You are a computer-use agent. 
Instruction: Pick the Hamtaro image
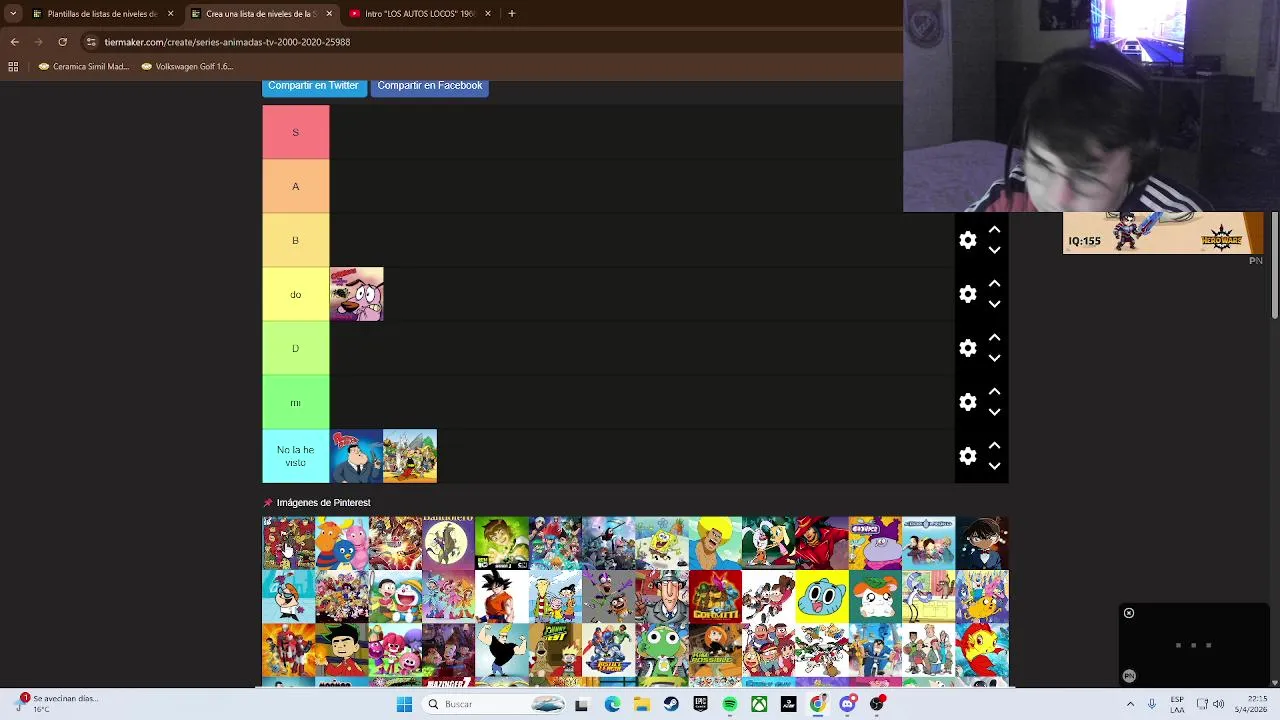tap(875, 597)
